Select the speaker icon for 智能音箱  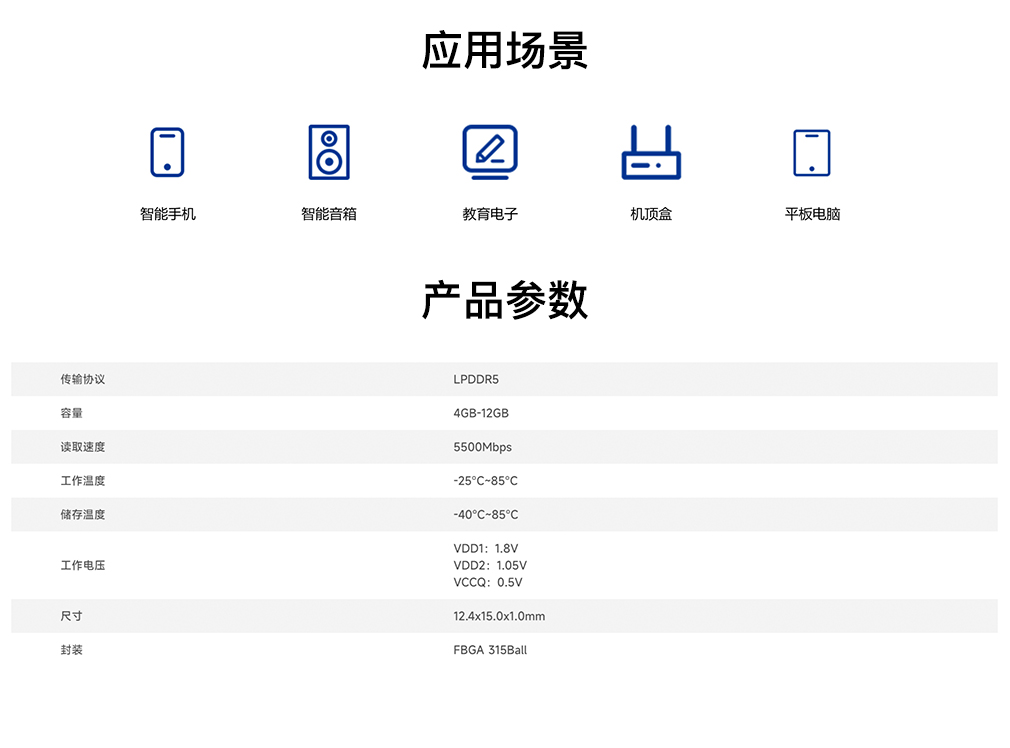[x=329, y=152]
